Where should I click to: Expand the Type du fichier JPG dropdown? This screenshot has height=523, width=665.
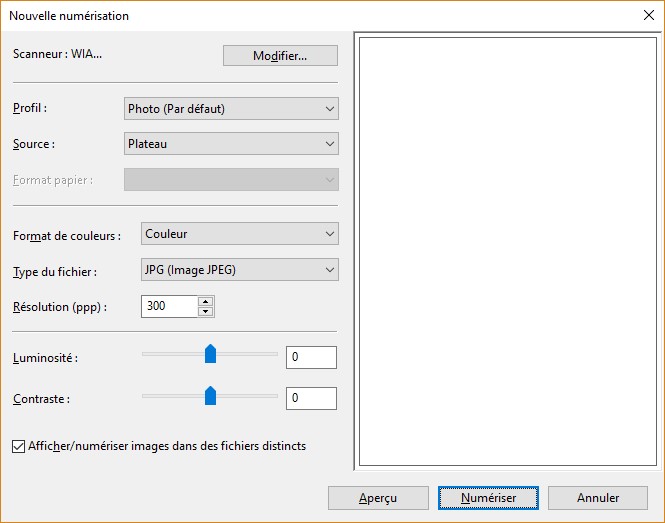[x=240, y=269]
